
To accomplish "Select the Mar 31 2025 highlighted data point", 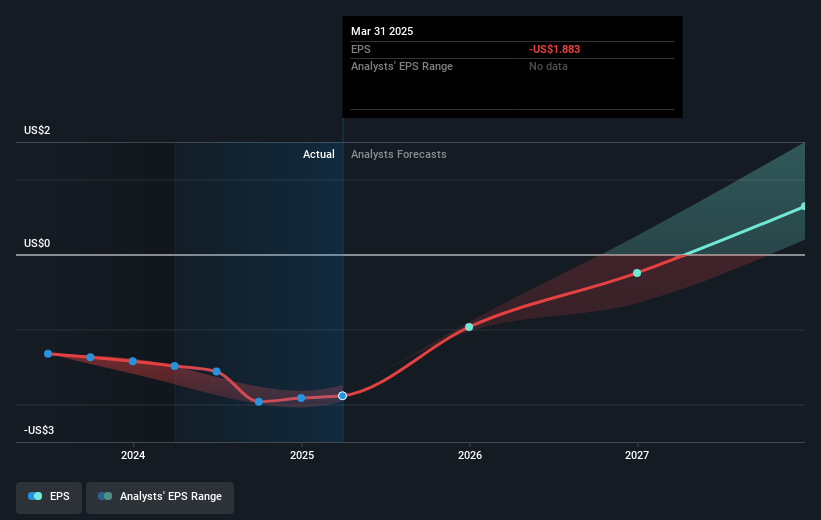I will coord(342,396).
